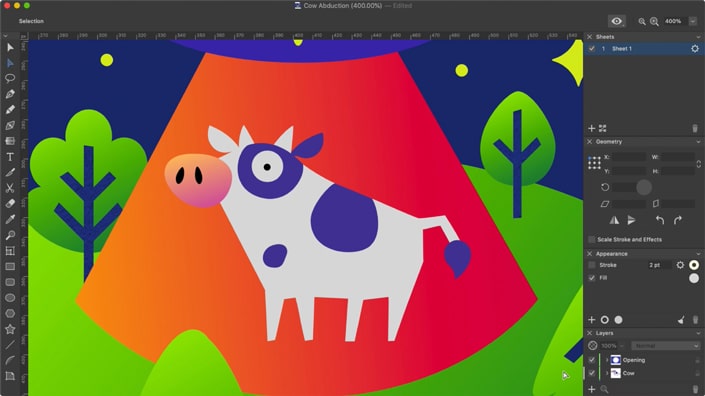The width and height of the screenshot is (705, 396).
Task: Select the Opening layer thumbnail
Action: [x=615, y=360]
